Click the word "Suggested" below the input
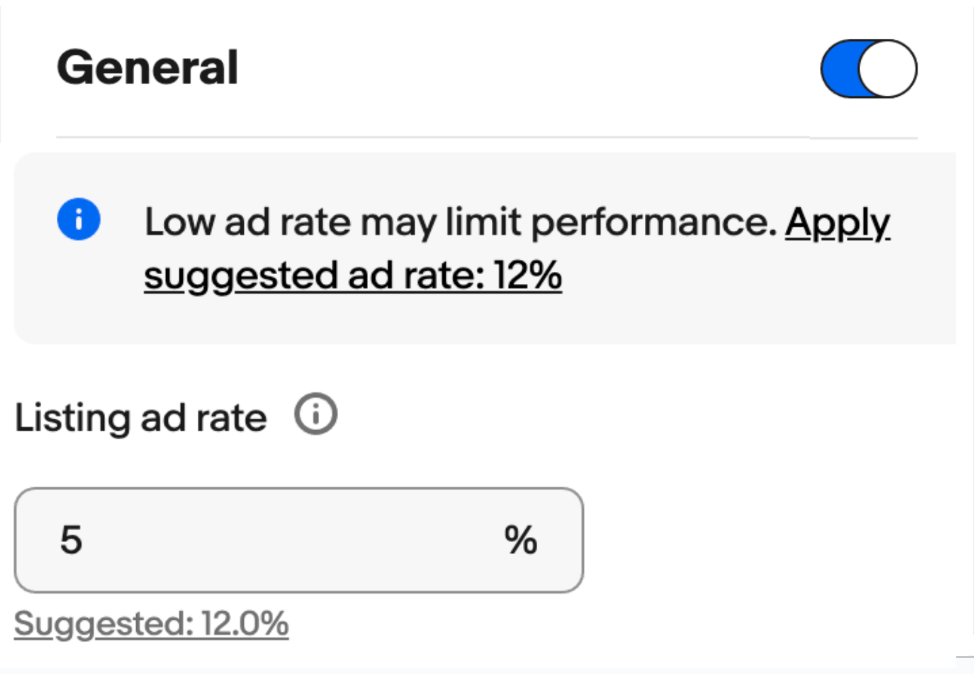 pos(102,624)
